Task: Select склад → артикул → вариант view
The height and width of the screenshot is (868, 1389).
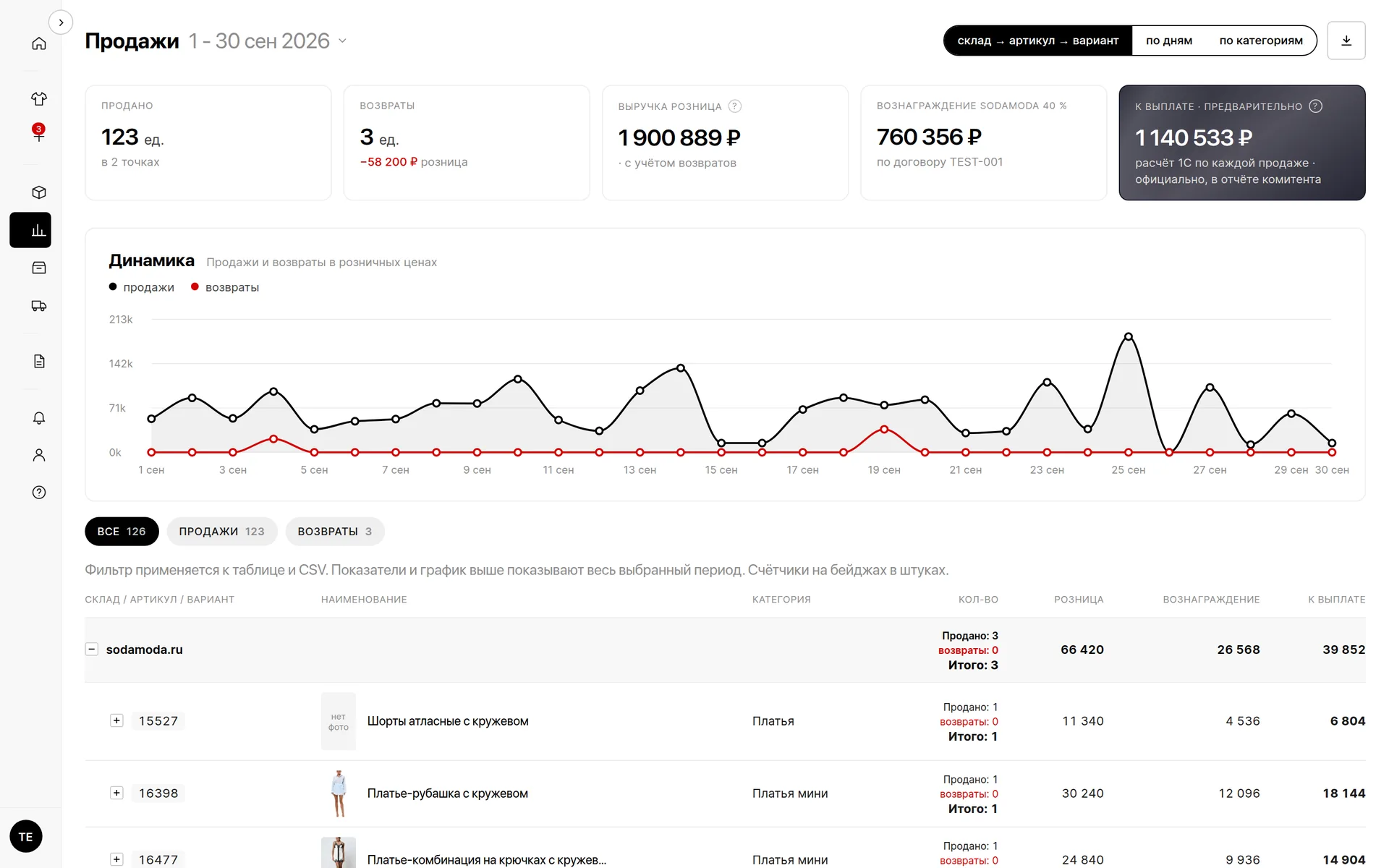Action: point(1038,41)
